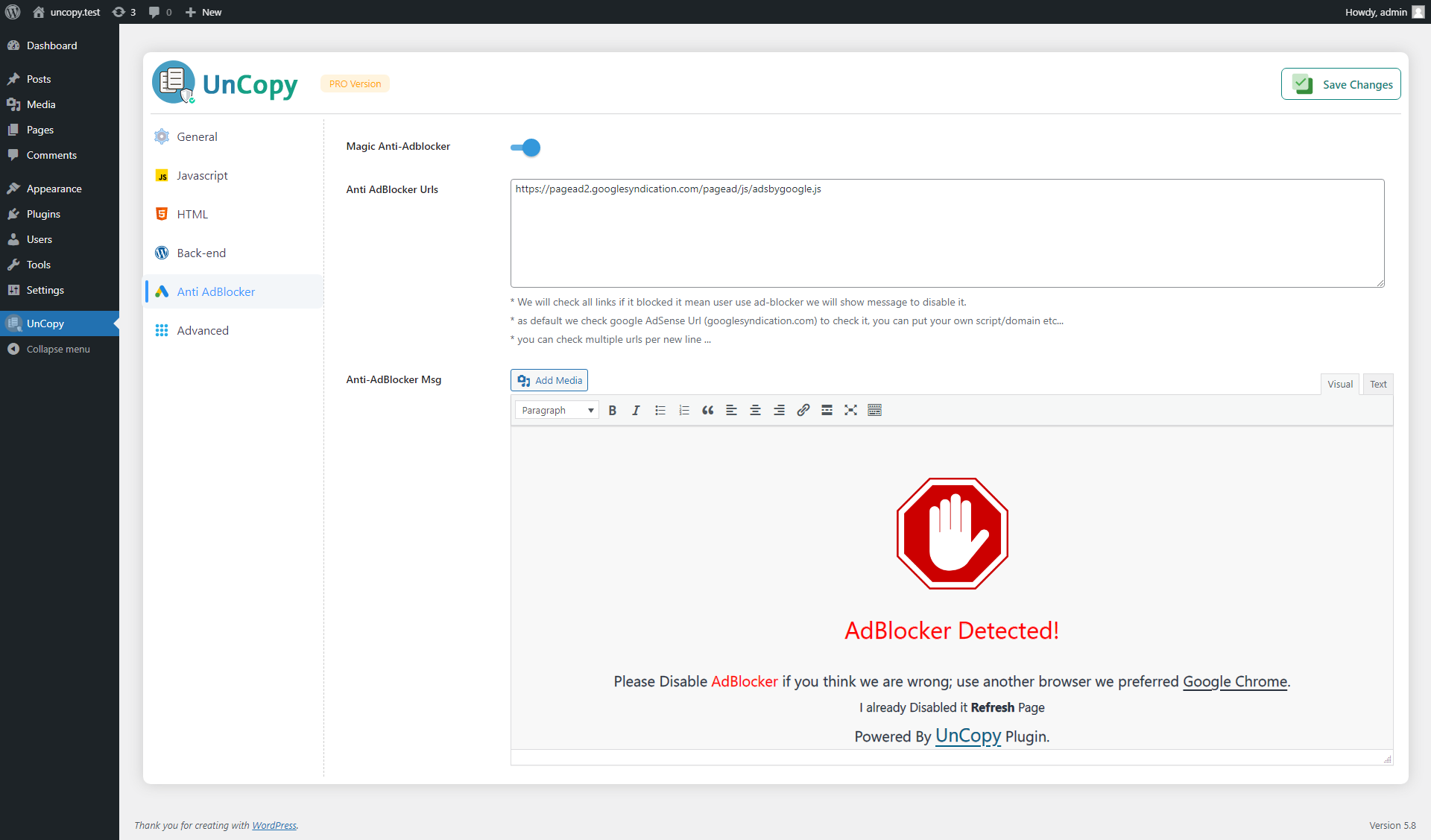1431x840 pixels.
Task: Enter fullscreen distraction-free editor mode
Action: coord(850,410)
